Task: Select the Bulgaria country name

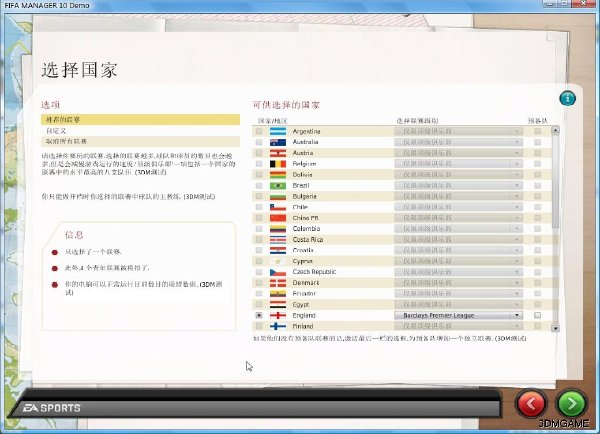Action: point(305,196)
